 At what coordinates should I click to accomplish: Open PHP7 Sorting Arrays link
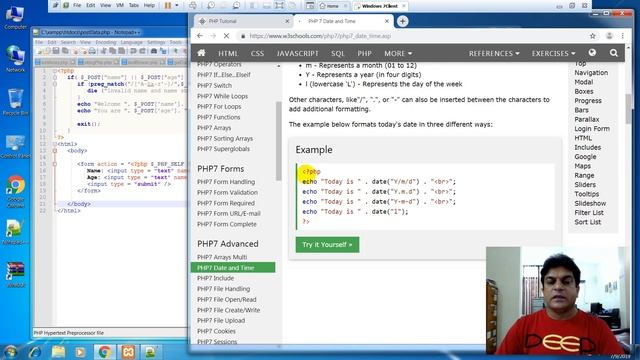click(x=225, y=139)
